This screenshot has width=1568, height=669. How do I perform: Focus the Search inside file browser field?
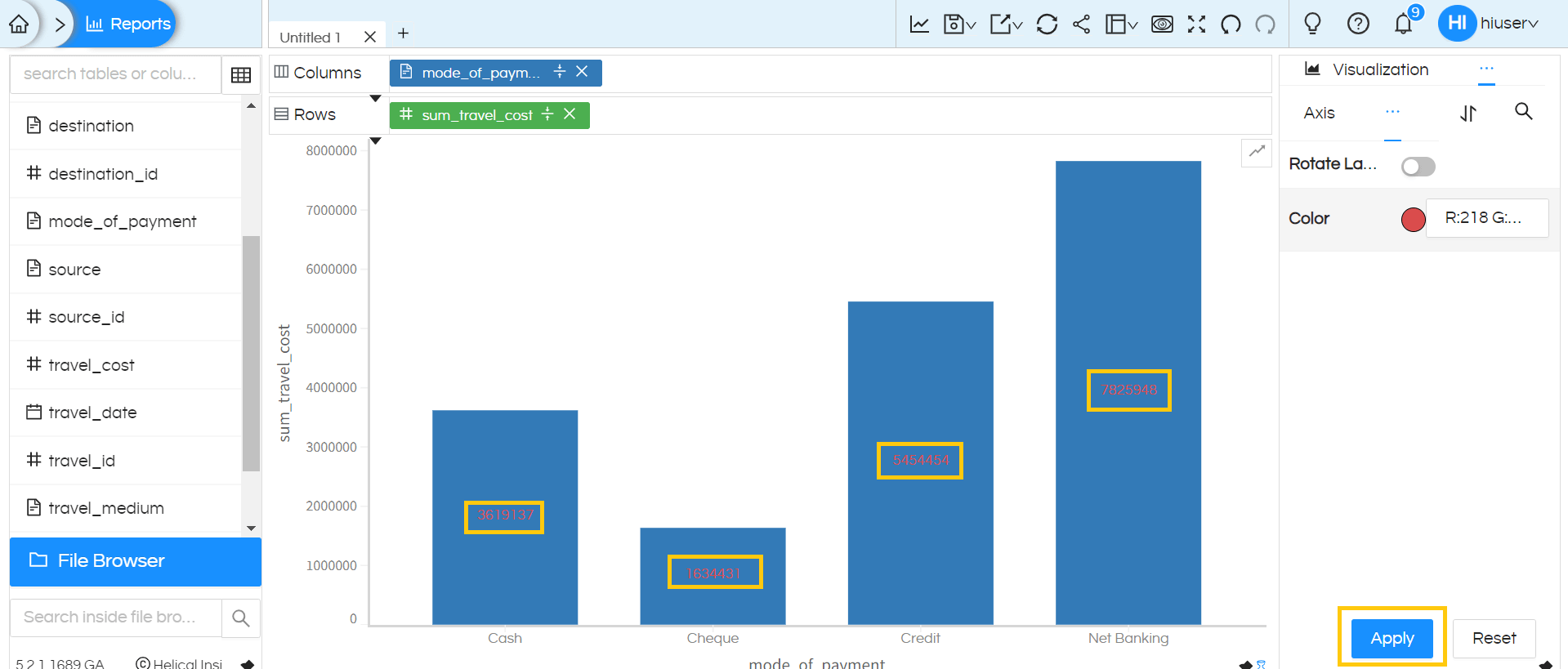[x=115, y=618]
